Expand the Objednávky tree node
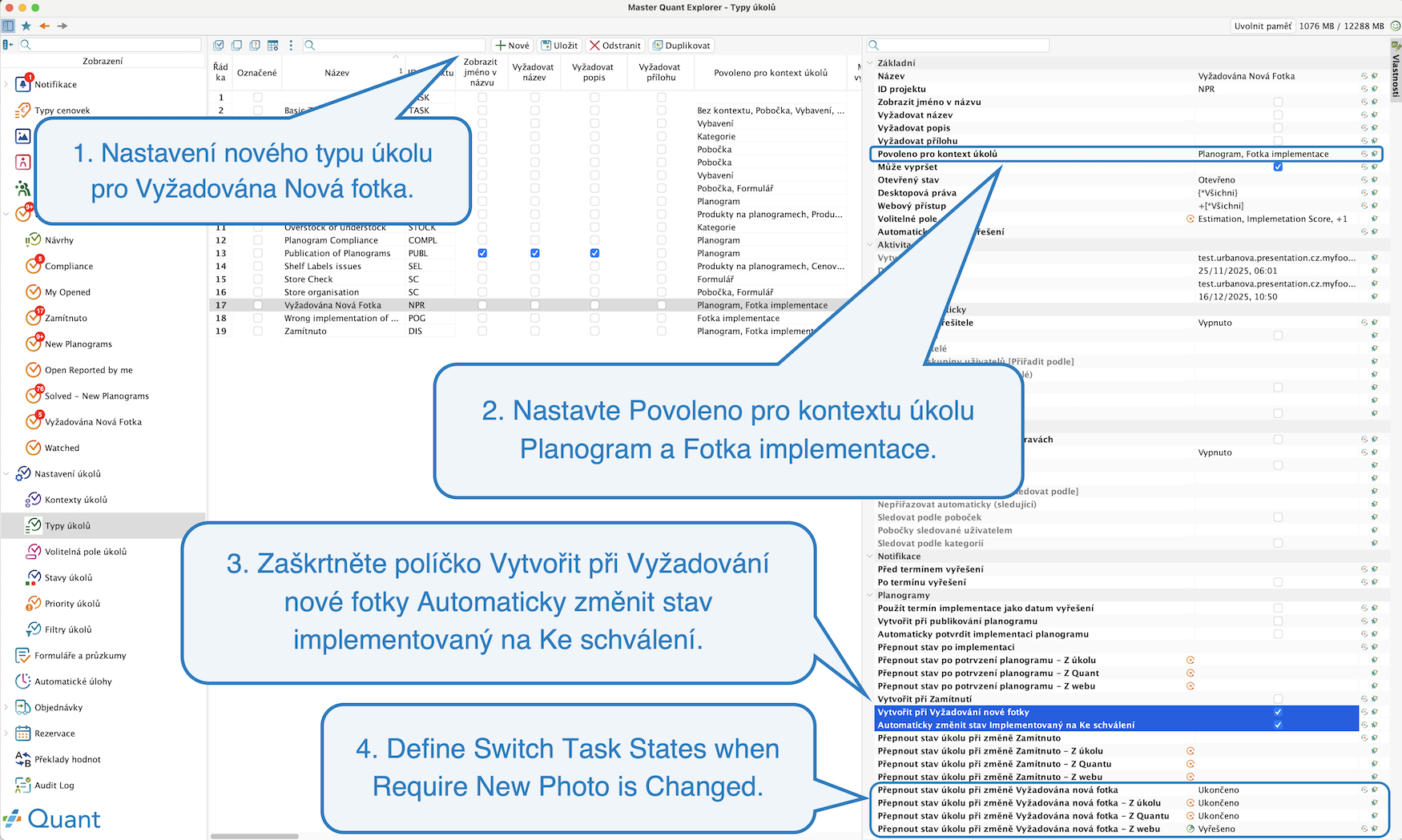 point(6,707)
